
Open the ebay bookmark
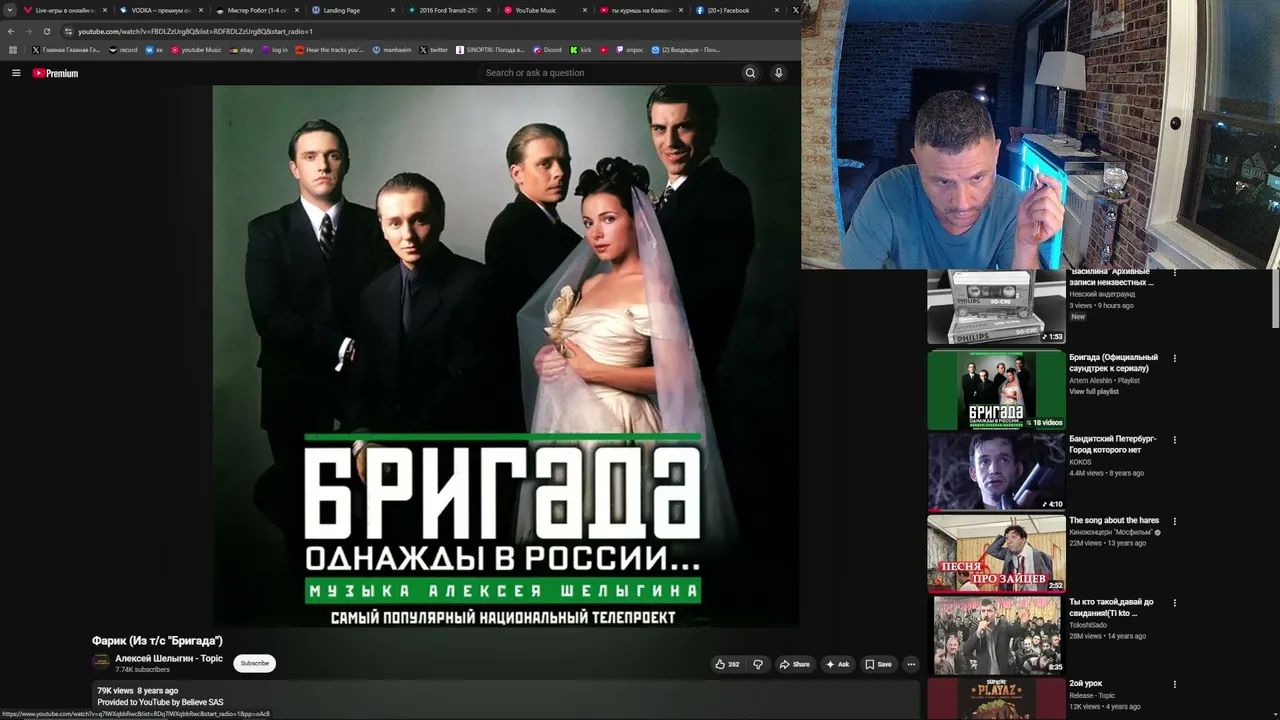point(241,49)
